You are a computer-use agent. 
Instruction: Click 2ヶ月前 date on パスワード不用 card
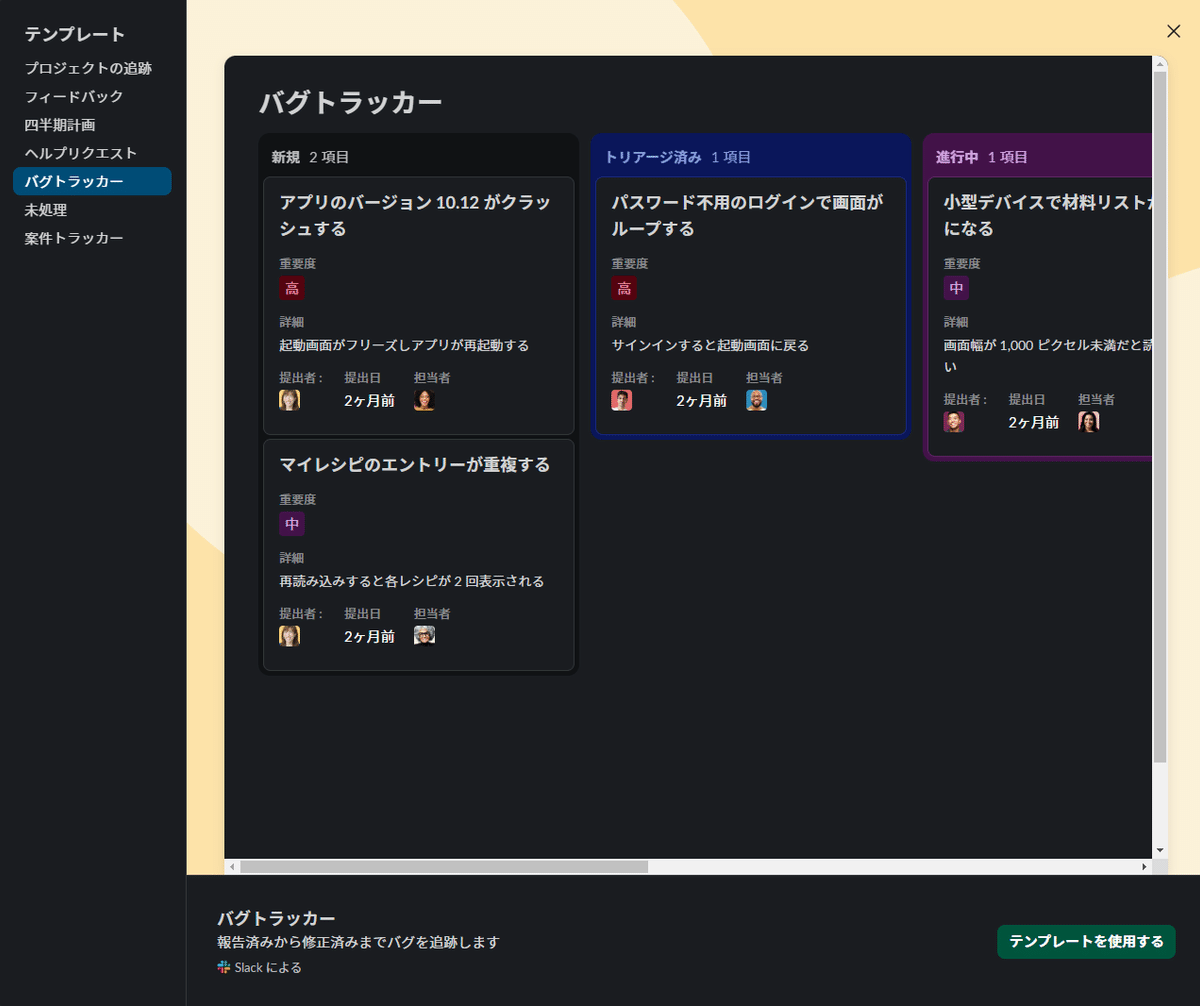(701, 400)
